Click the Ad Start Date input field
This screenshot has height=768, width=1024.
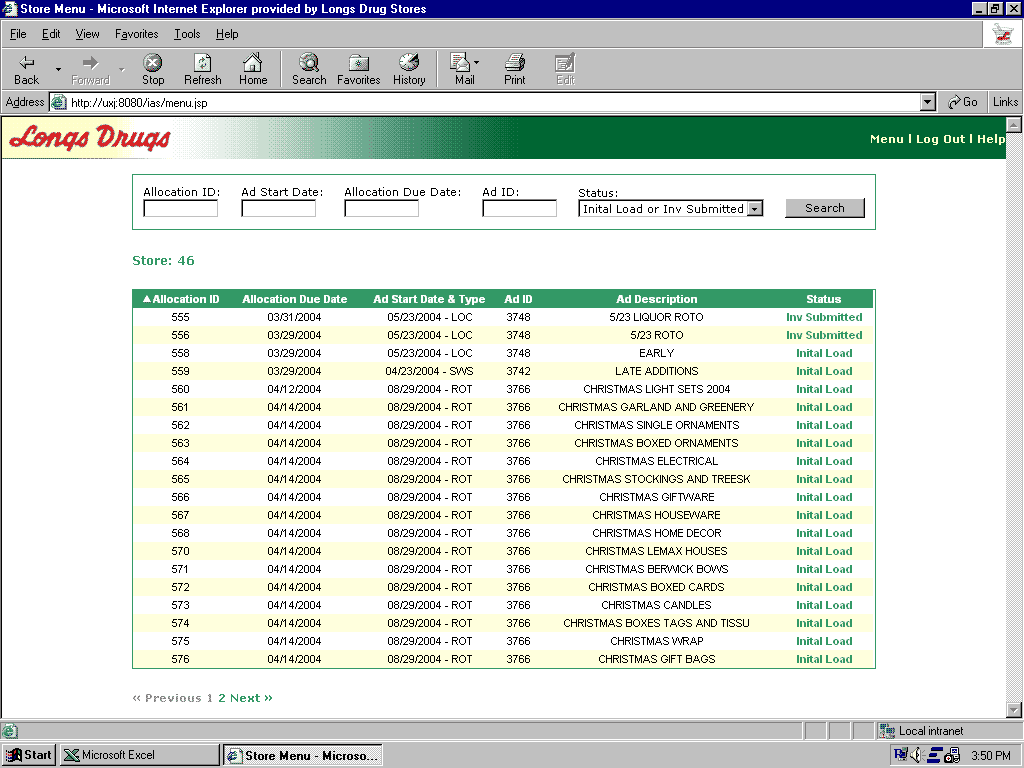point(278,208)
